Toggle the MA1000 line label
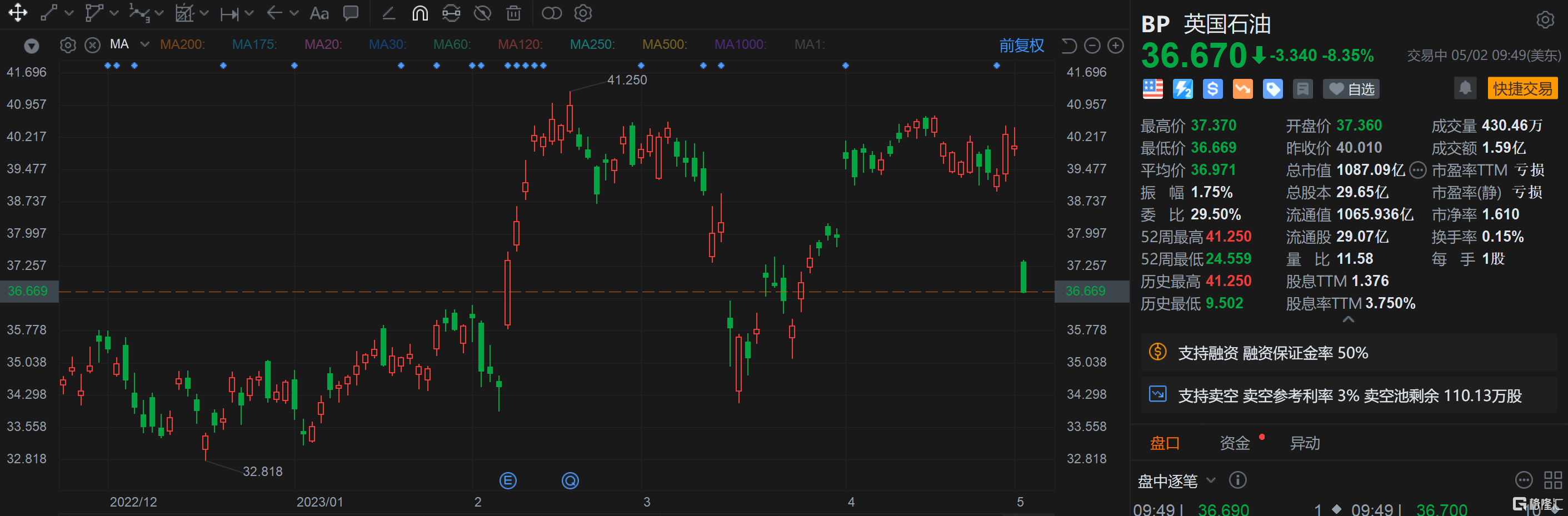The height and width of the screenshot is (516, 1568). point(740,44)
